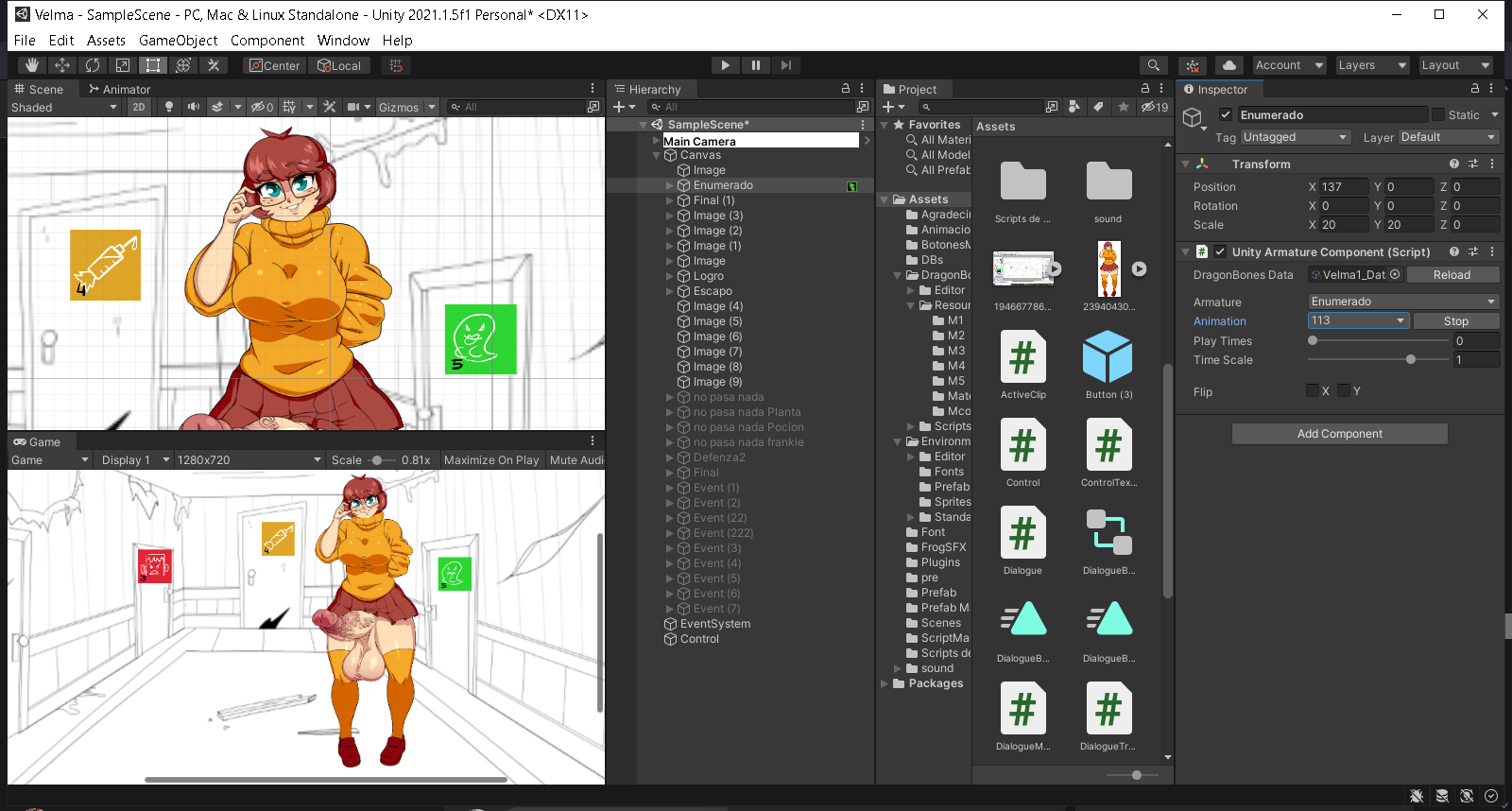
Task: Open the Cloud services icon
Action: [x=1229, y=65]
